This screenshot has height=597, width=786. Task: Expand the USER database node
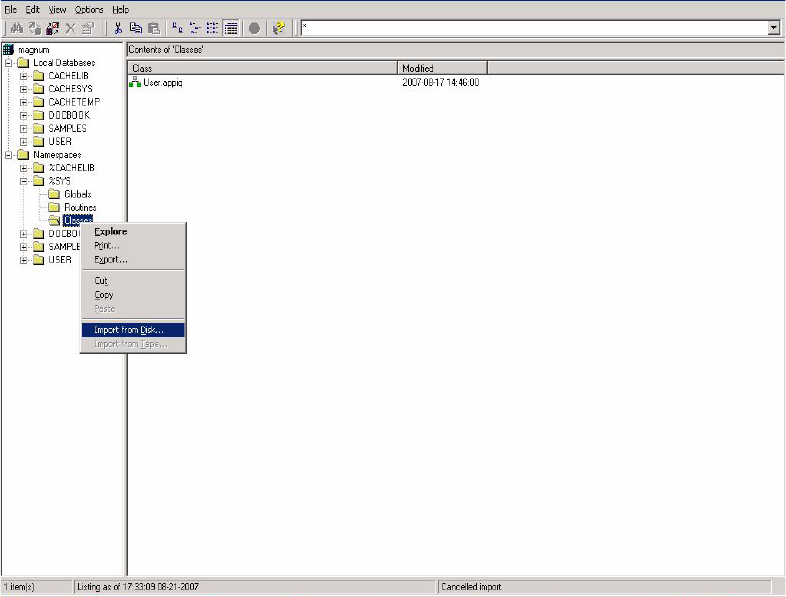[24, 142]
